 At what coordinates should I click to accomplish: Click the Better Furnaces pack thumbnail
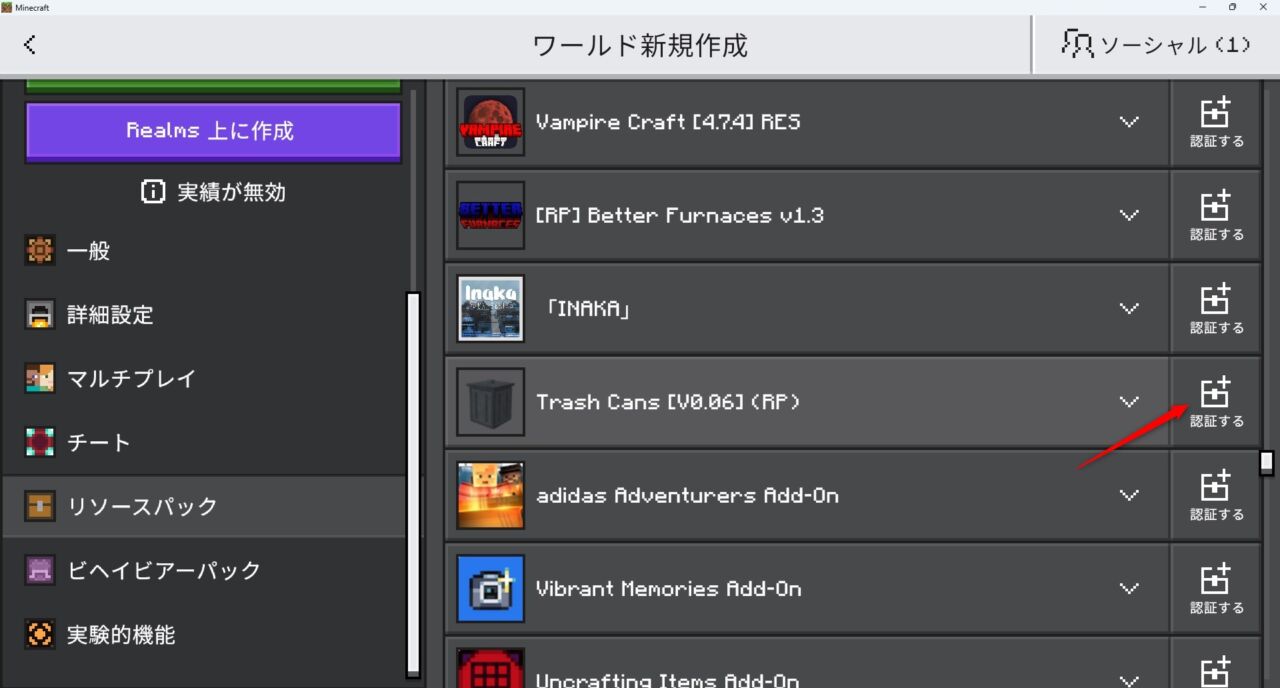tap(490, 215)
